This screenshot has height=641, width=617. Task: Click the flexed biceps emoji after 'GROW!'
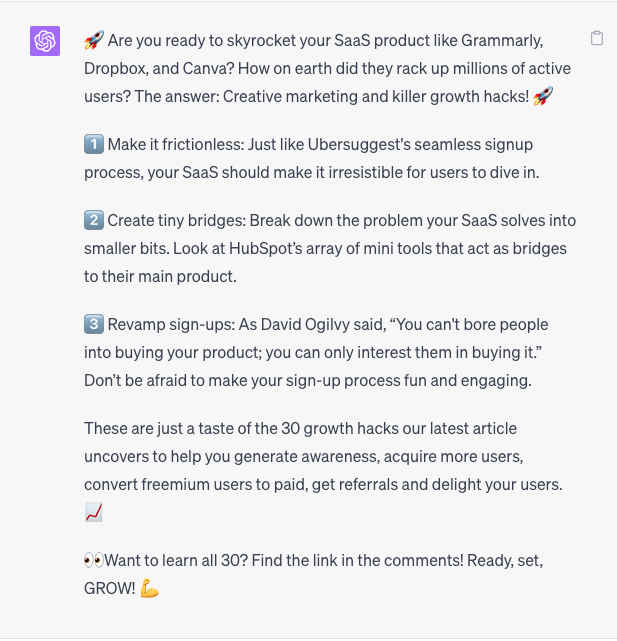tap(149, 589)
